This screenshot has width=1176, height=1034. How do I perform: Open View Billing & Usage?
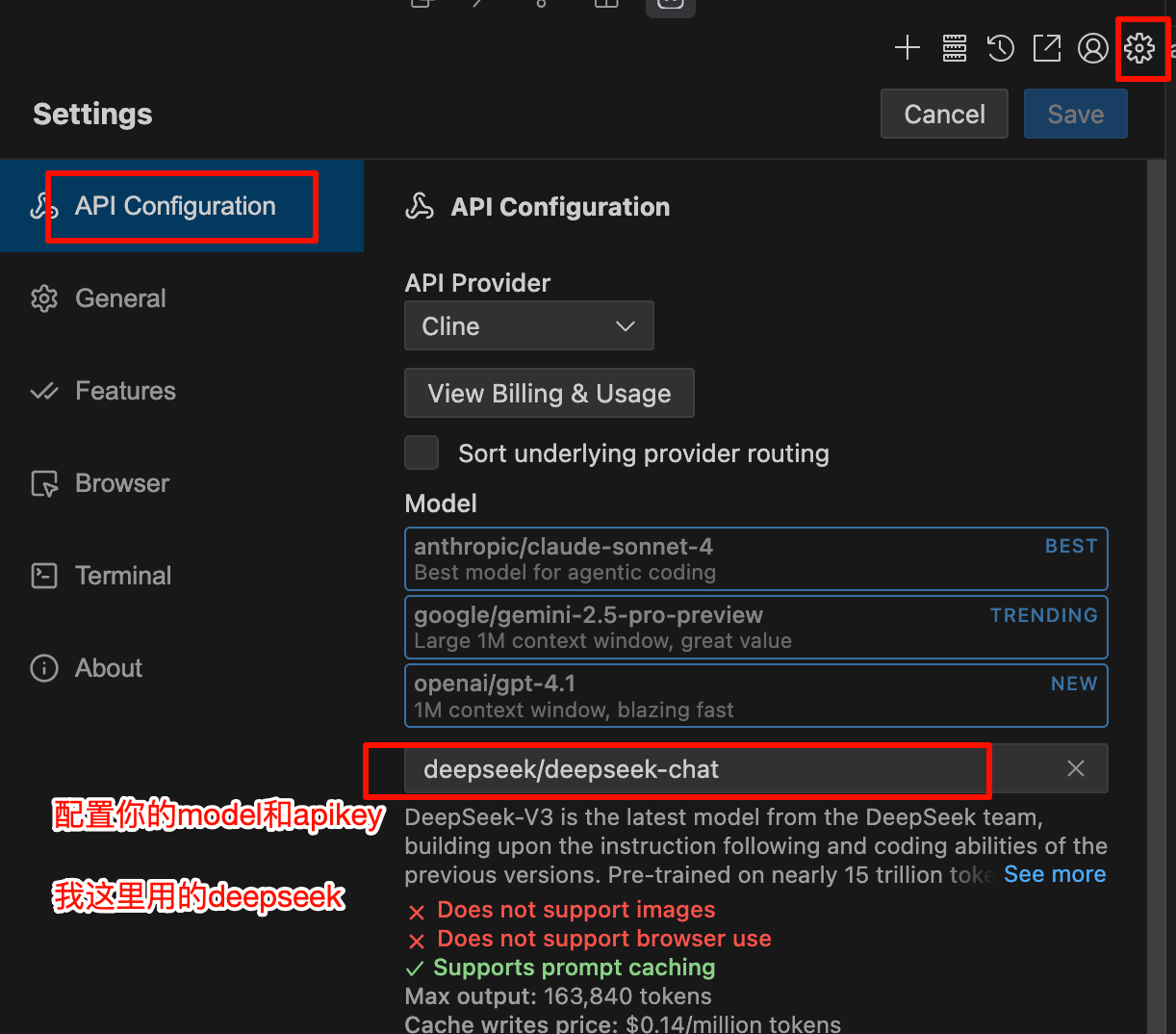click(x=550, y=393)
